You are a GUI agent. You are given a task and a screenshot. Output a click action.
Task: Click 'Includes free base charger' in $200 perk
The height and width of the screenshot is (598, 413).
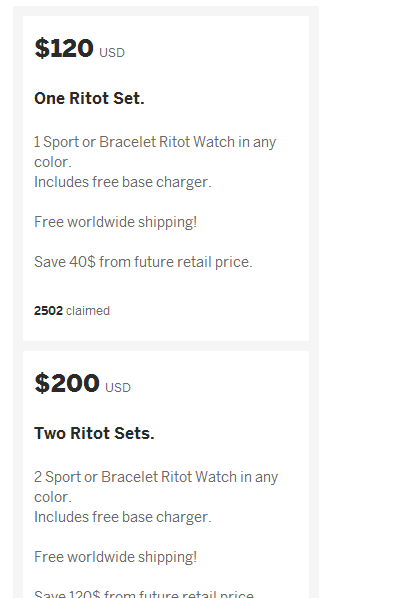click(x=122, y=517)
